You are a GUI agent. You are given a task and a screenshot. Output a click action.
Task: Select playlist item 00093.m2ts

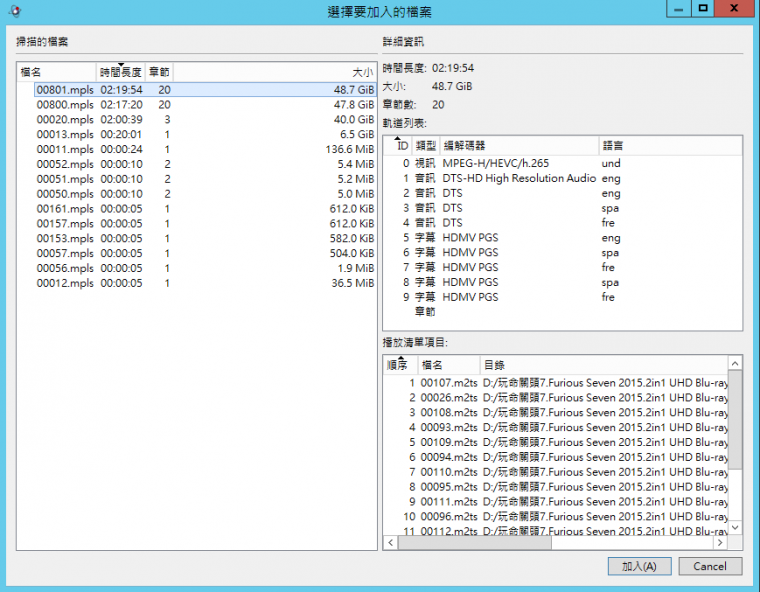[x=556, y=428]
